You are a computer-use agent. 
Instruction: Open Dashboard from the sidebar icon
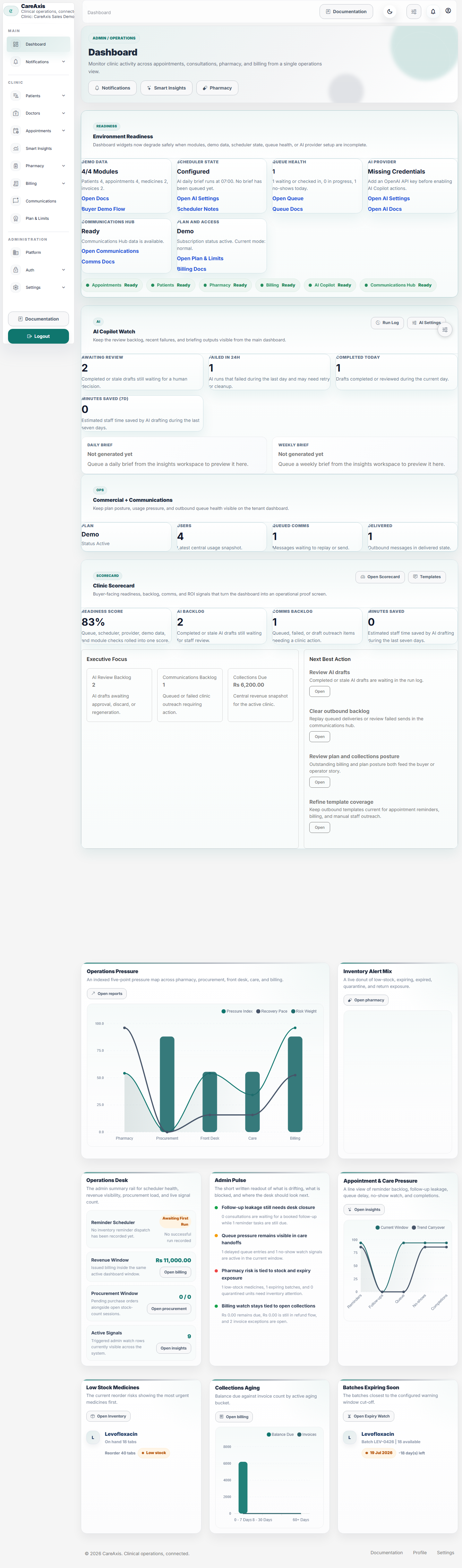pos(16,44)
